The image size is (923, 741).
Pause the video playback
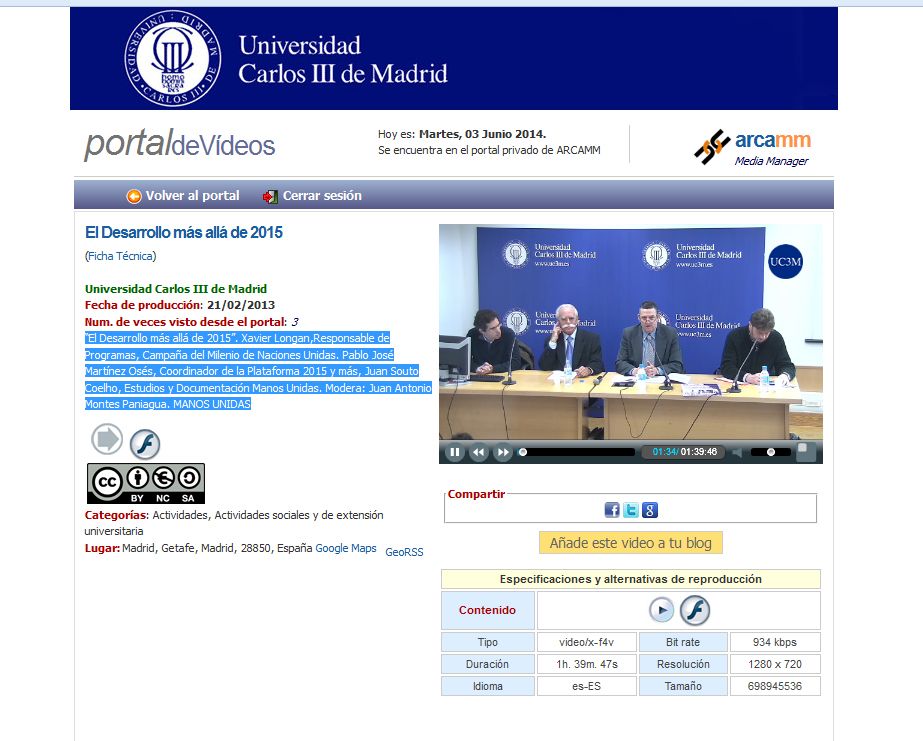pos(455,452)
